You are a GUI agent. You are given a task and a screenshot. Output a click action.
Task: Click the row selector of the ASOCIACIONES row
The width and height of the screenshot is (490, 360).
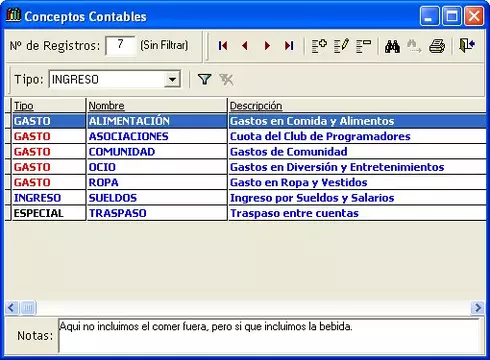8,136
